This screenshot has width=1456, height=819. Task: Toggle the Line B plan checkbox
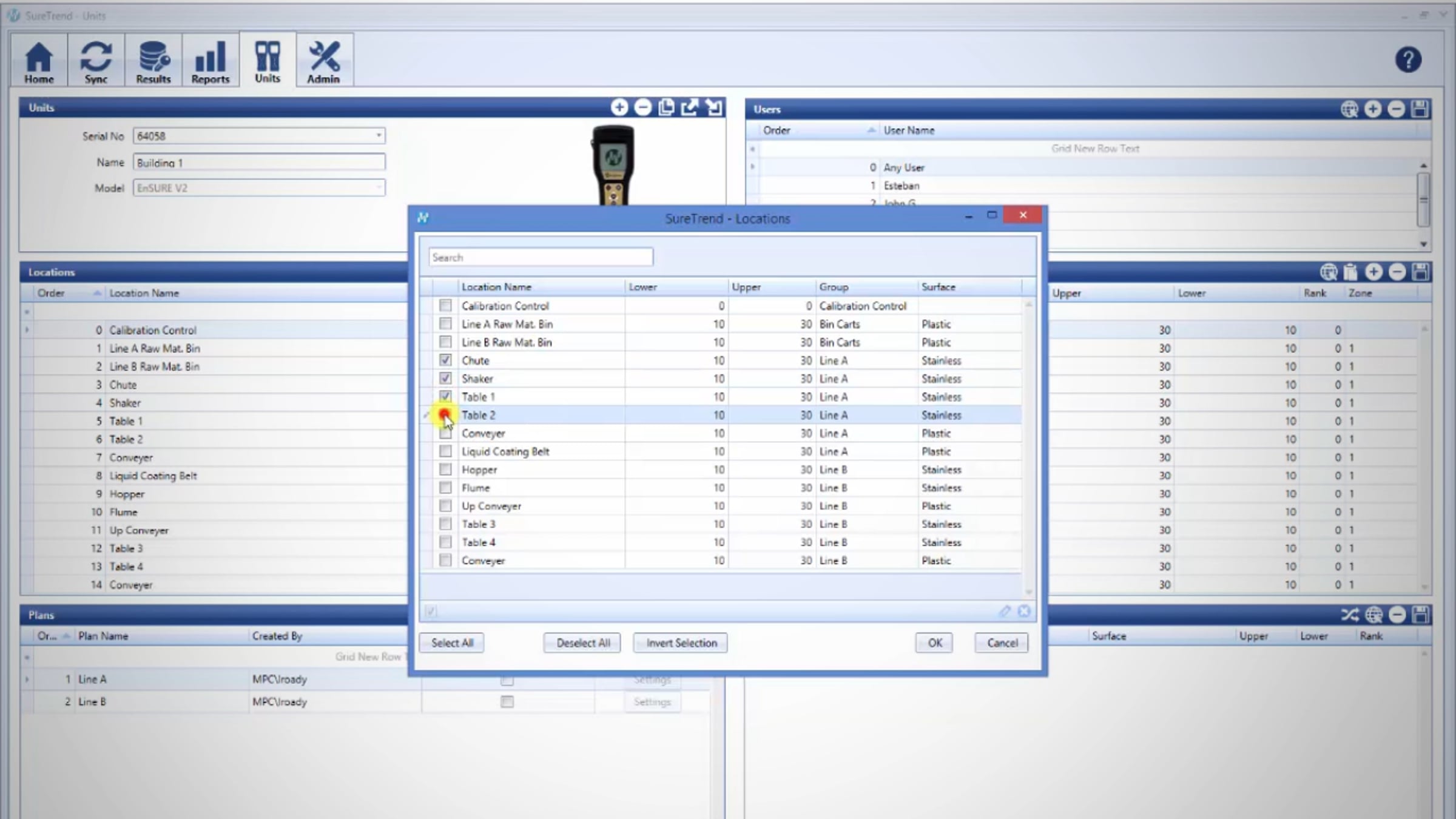pos(507,701)
